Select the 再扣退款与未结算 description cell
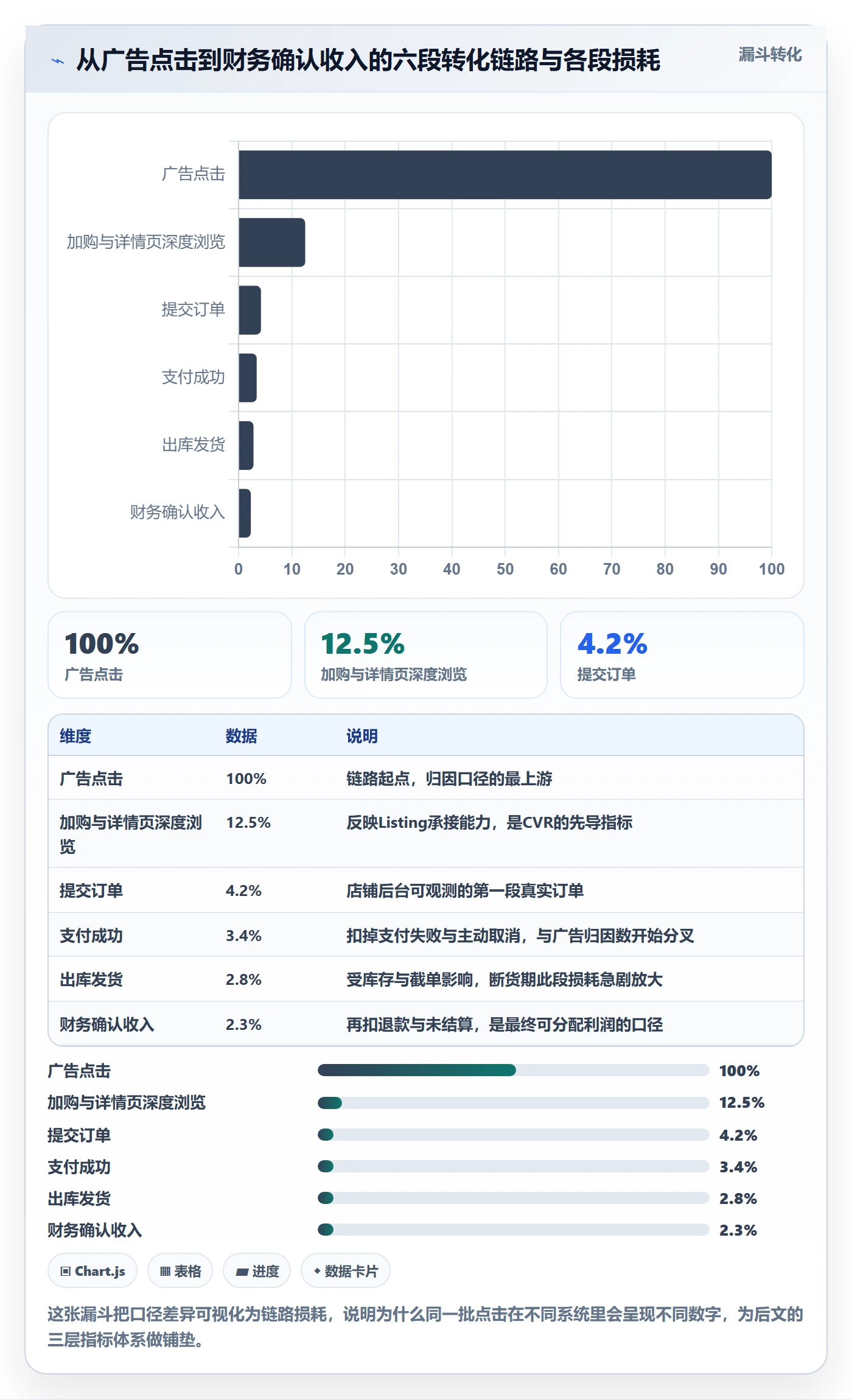 (x=505, y=1024)
